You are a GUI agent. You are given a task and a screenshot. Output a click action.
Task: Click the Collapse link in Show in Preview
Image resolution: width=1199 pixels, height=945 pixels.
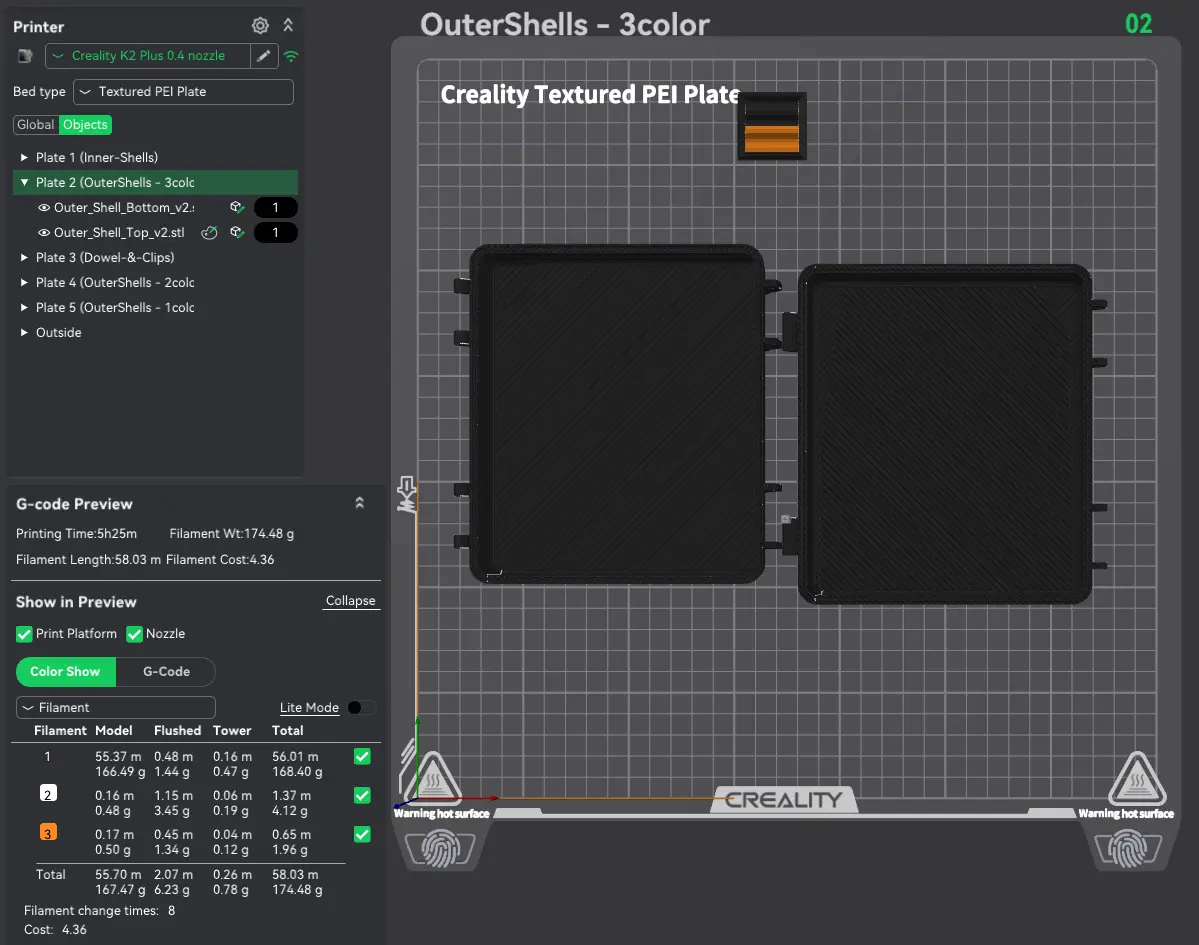coord(351,601)
